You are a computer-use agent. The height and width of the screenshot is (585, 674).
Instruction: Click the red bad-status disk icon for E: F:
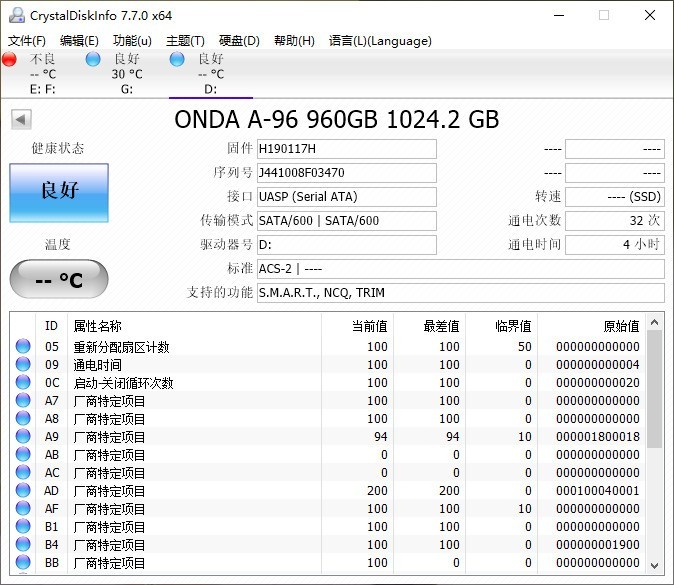(x=9, y=59)
